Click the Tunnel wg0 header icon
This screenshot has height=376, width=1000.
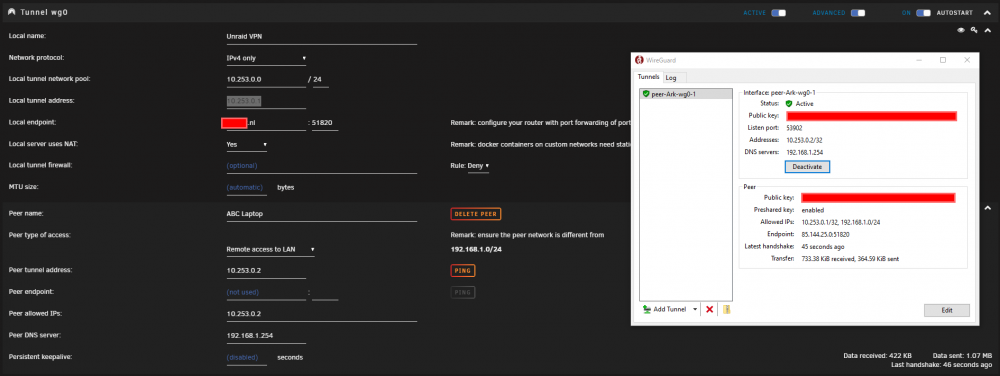(x=11, y=12)
